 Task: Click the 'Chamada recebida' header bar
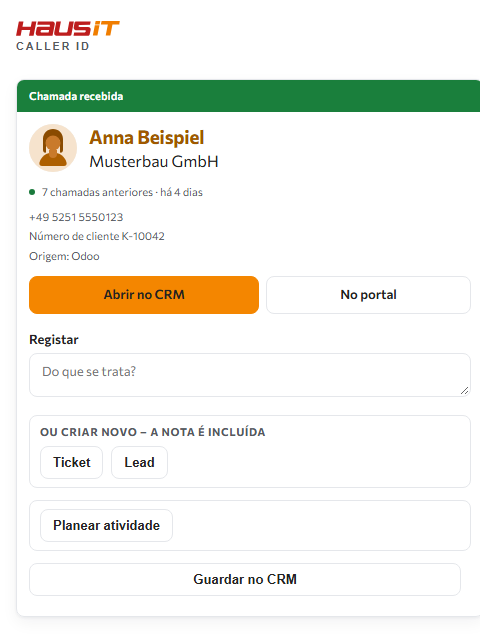(248, 96)
